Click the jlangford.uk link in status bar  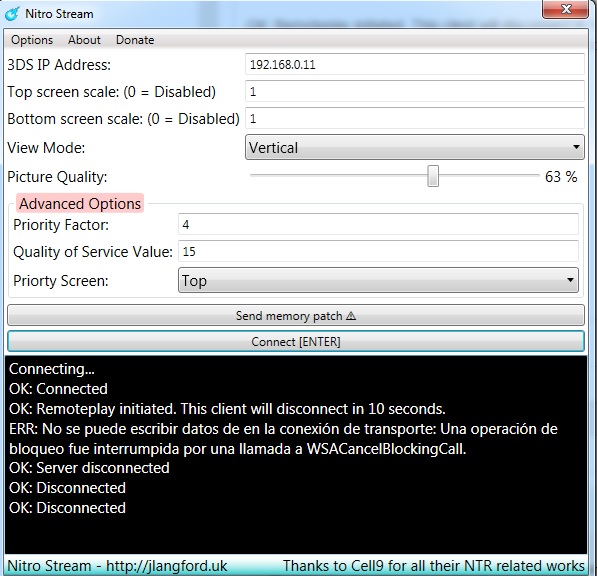[x=166, y=566]
